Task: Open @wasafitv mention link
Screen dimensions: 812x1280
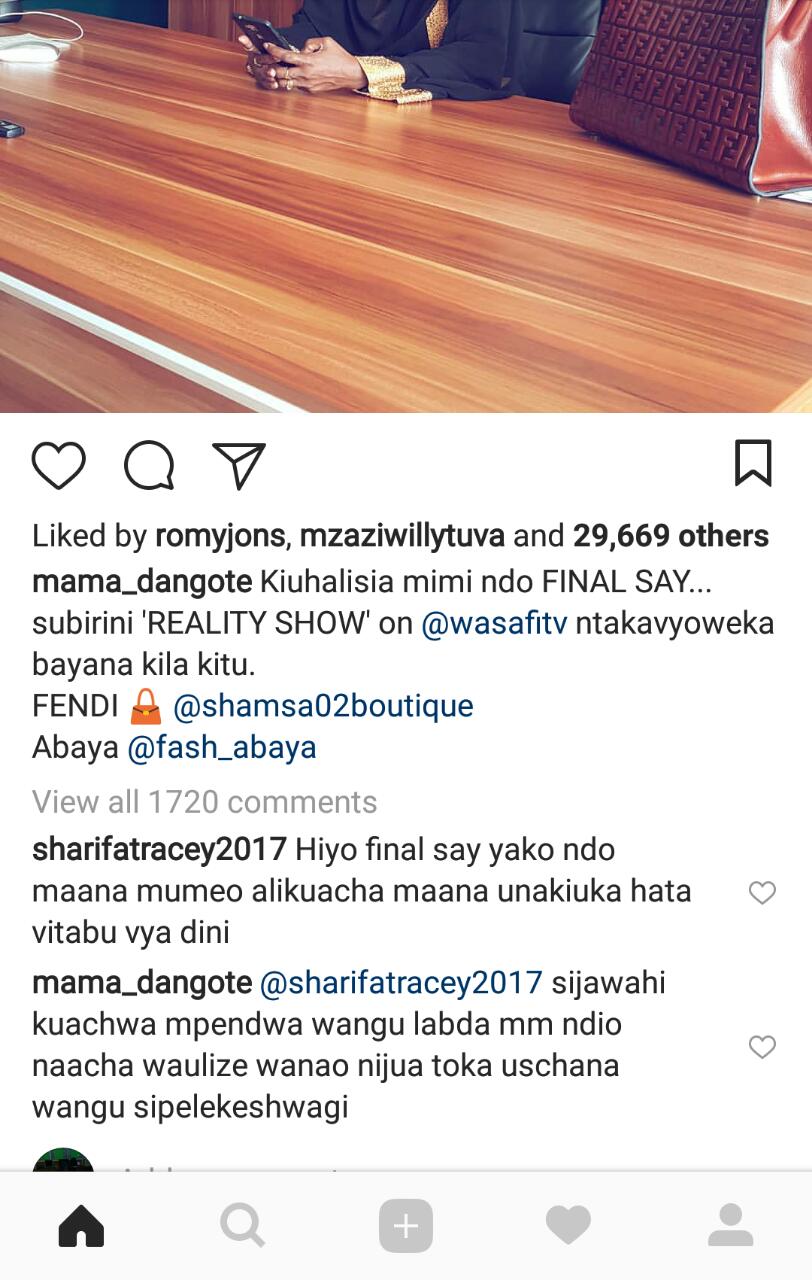Action: click(x=494, y=623)
